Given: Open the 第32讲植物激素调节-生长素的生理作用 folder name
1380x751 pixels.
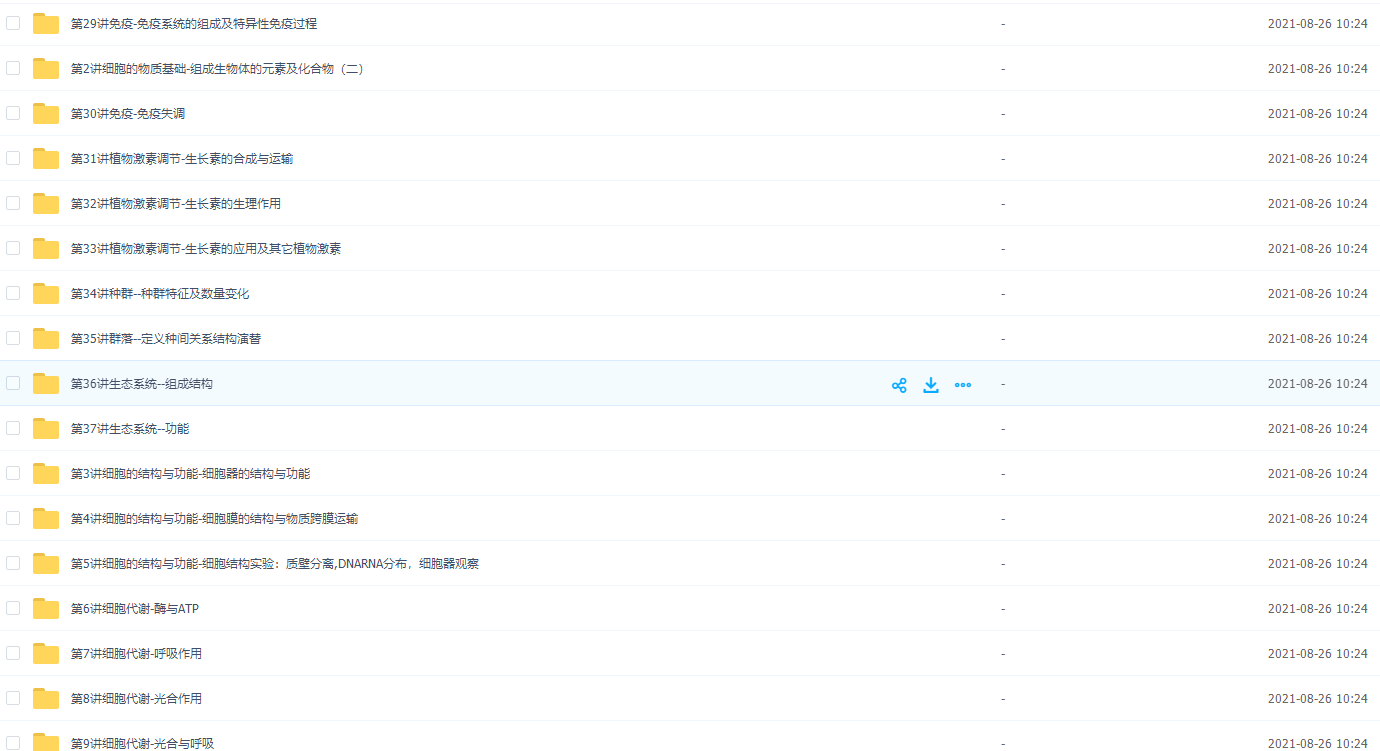Looking at the screenshot, I should point(176,204).
